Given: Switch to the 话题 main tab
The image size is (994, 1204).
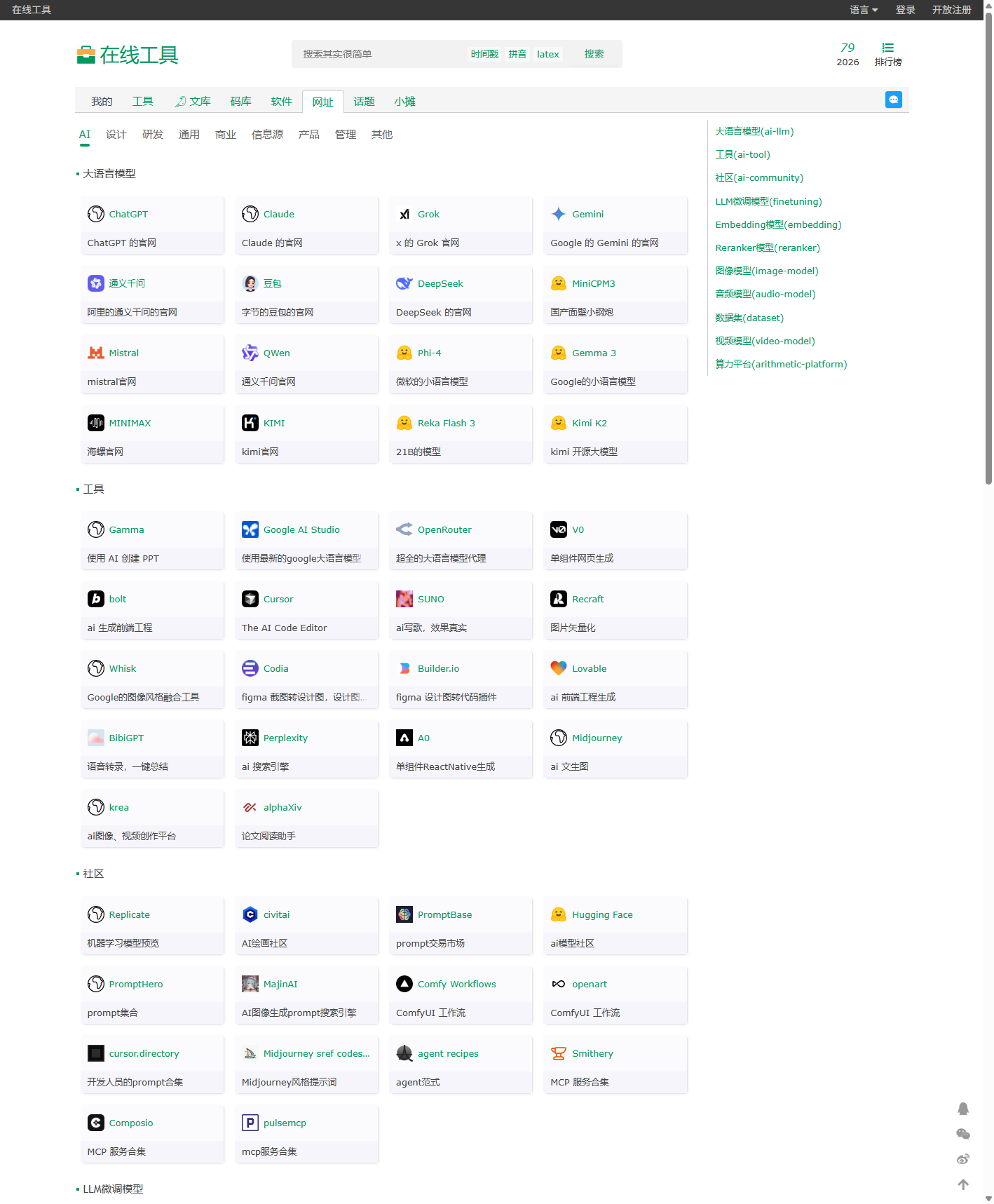Looking at the screenshot, I should (x=365, y=102).
